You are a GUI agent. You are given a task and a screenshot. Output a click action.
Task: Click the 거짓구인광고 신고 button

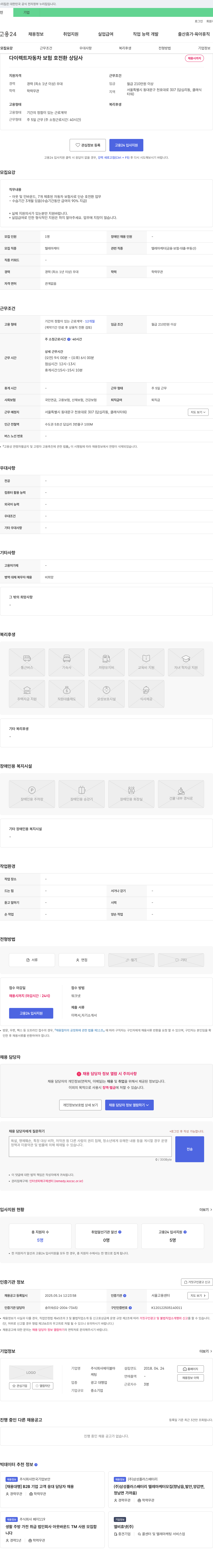coord(197,1282)
